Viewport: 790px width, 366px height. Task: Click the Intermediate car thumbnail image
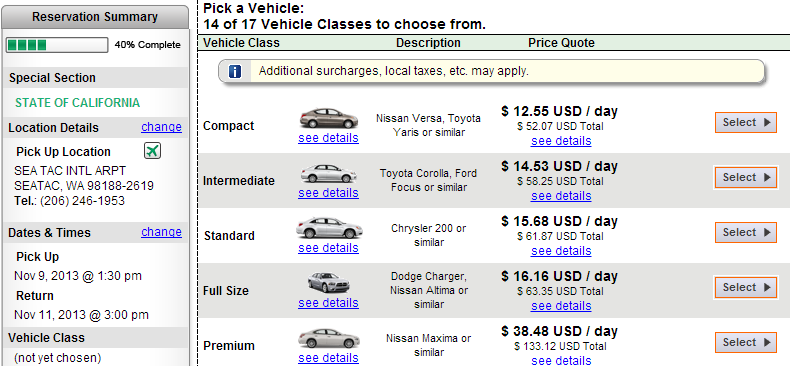click(x=328, y=173)
